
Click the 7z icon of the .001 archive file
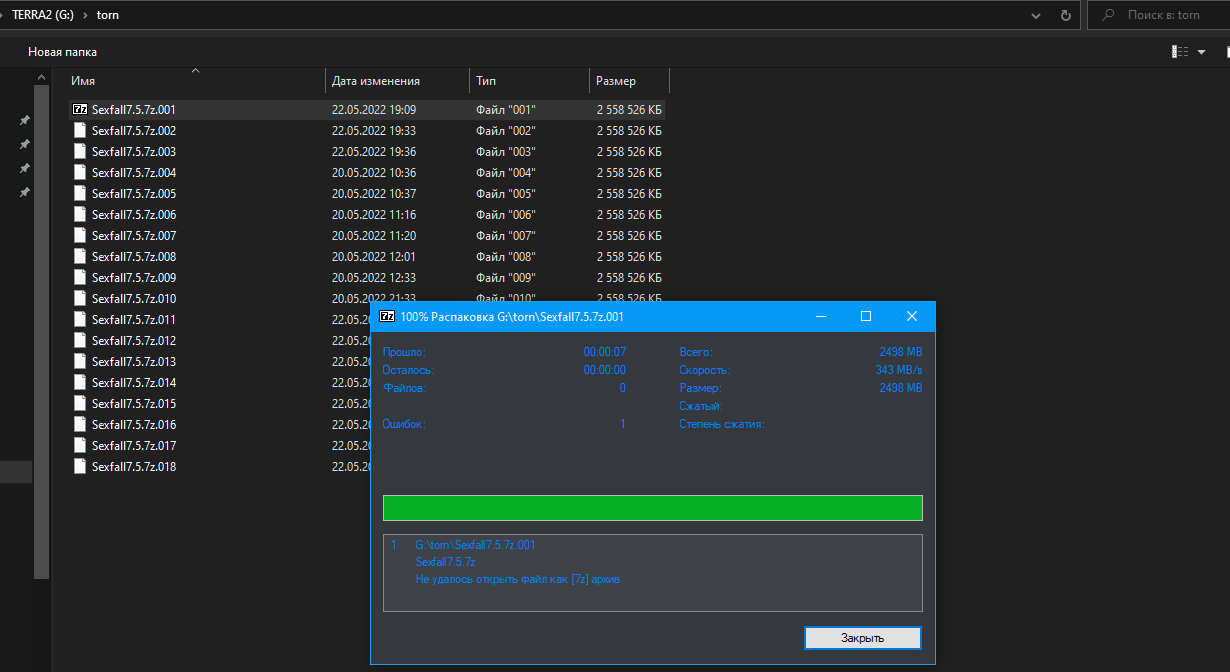point(81,109)
